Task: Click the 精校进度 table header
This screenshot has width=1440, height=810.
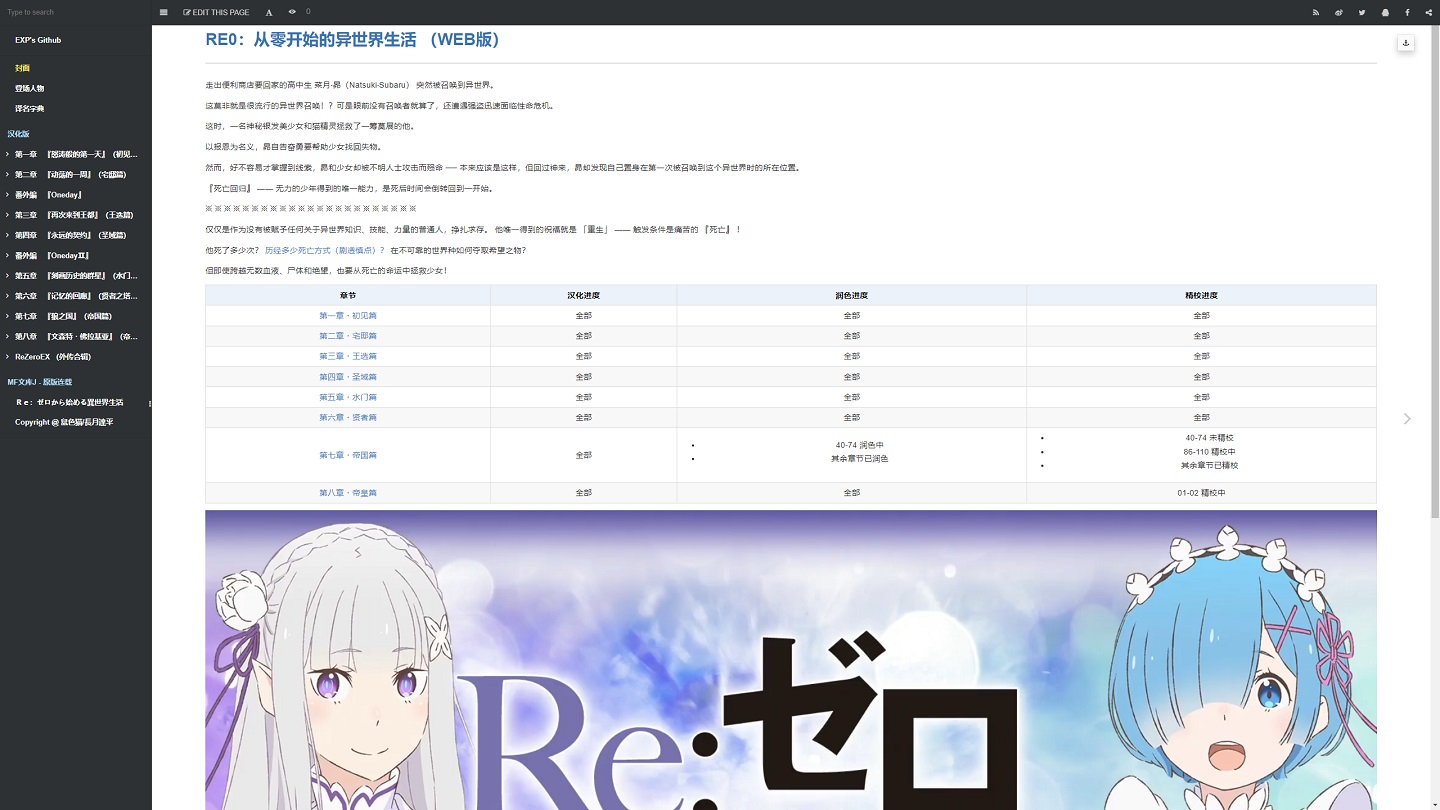Action: (1201, 295)
